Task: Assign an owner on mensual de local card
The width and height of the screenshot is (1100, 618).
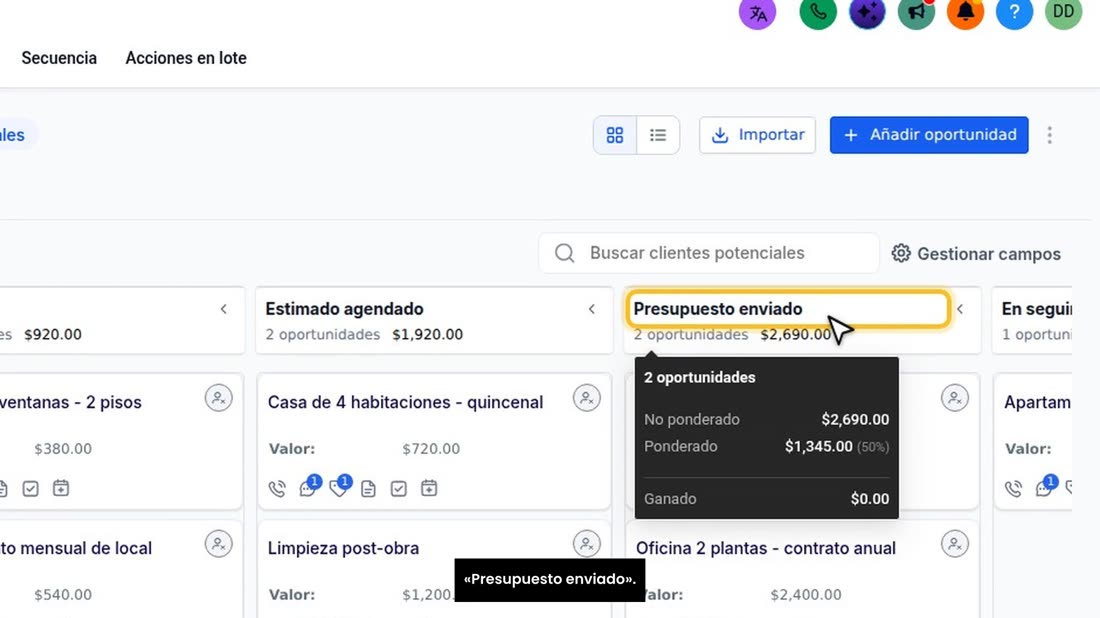Action: [x=219, y=544]
